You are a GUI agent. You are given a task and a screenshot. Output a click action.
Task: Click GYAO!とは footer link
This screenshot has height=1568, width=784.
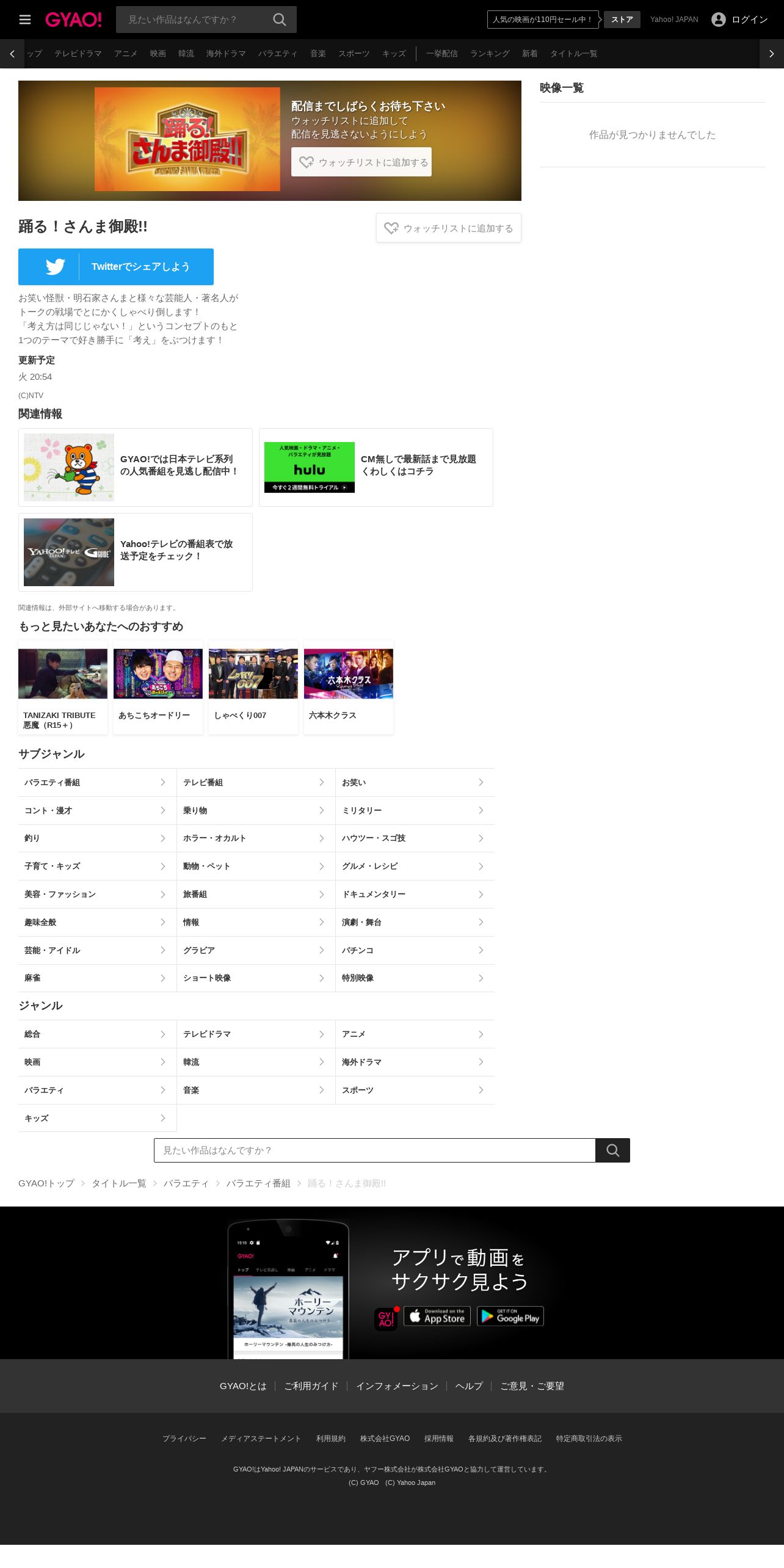click(243, 1386)
